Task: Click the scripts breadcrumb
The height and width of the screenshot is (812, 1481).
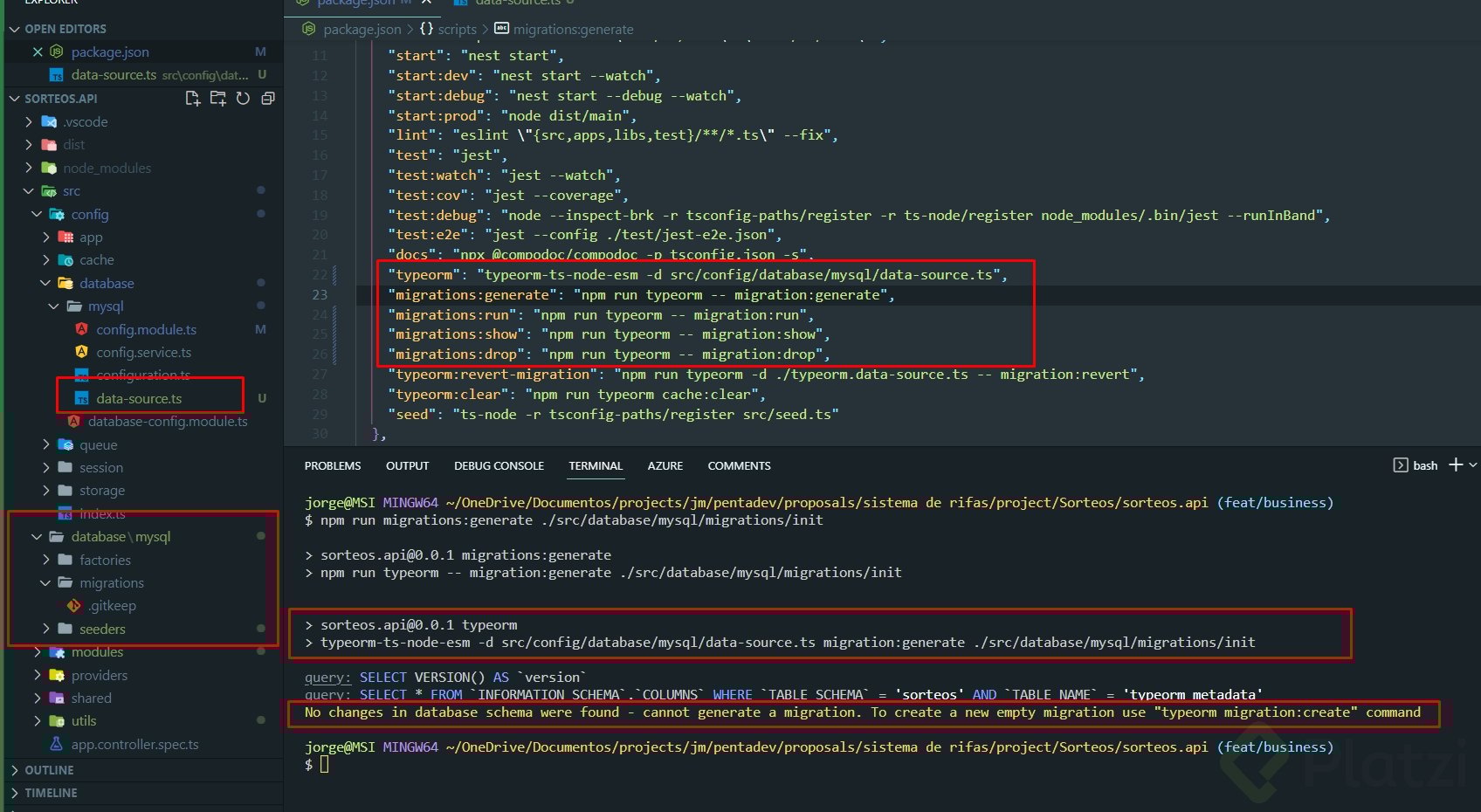Action: [458, 29]
